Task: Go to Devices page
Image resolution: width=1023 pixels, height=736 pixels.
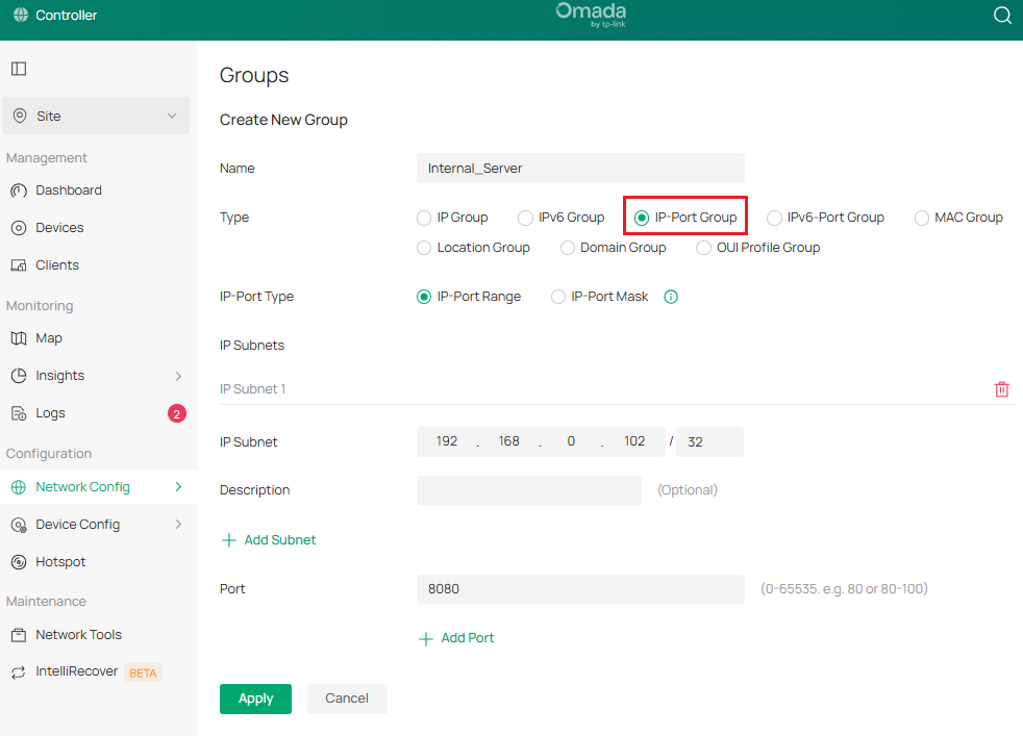Action: click(x=59, y=228)
